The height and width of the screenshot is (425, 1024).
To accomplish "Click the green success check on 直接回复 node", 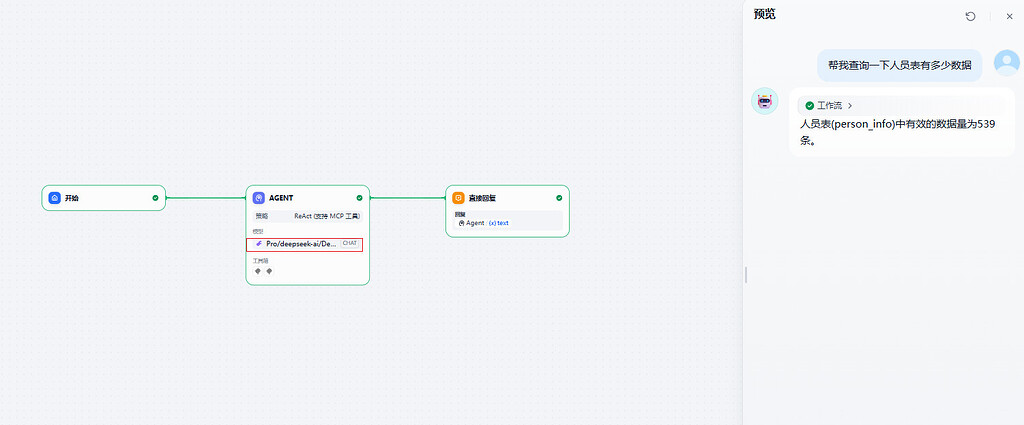I will point(559,198).
